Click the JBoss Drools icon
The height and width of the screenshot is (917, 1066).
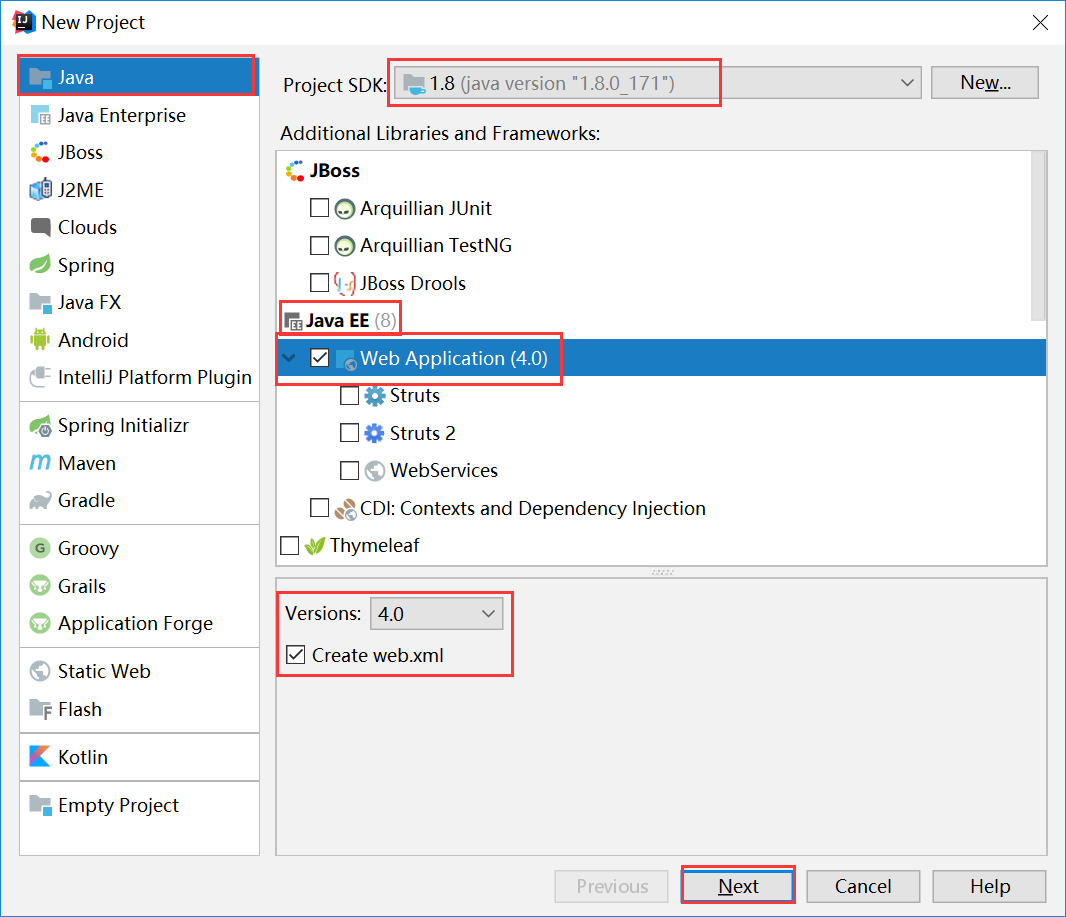(x=345, y=283)
